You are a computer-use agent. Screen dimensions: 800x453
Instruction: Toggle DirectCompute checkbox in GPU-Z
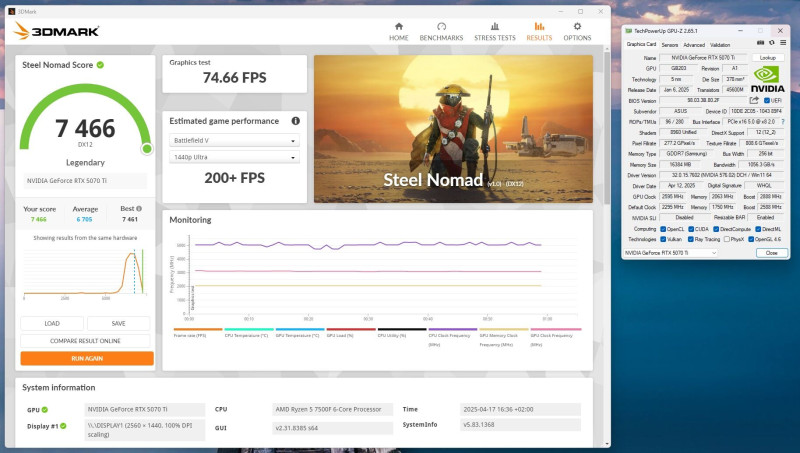pos(716,229)
